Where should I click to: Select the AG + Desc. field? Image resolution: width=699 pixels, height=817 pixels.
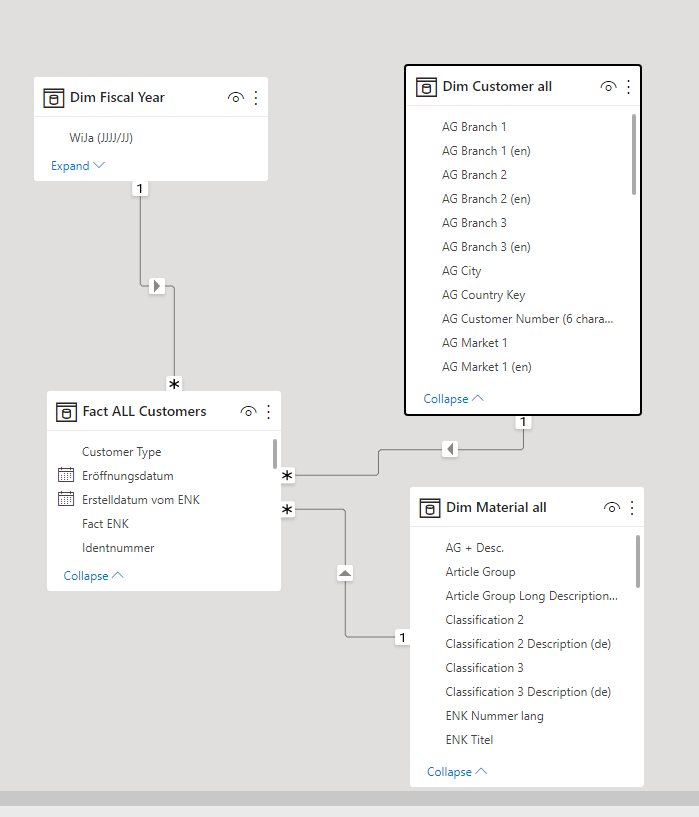pyautogui.click(x=475, y=548)
